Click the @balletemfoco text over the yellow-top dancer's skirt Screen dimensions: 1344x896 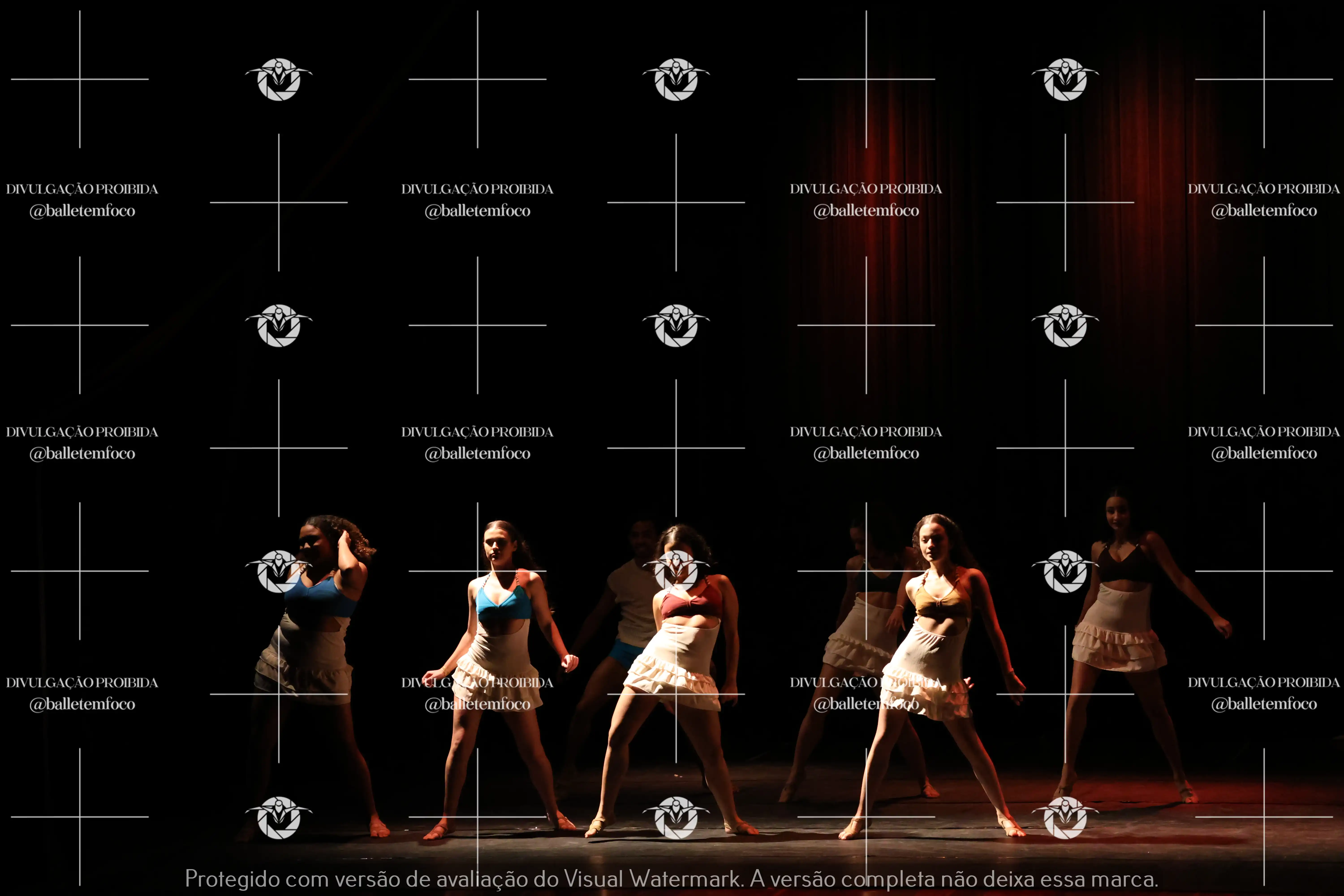pyautogui.click(x=866, y=704)
